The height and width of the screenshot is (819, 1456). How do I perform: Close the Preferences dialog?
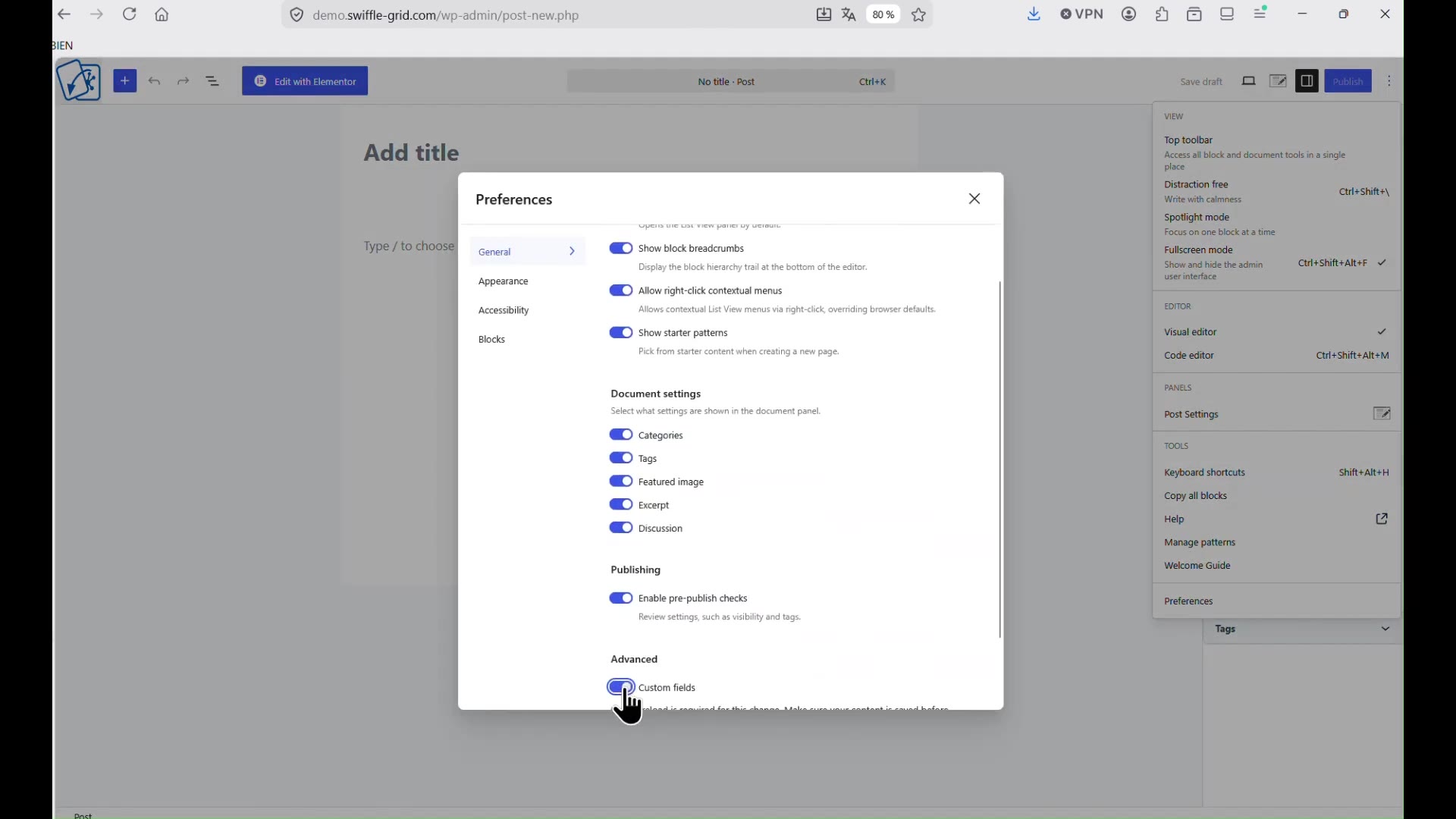coord(975,199)
